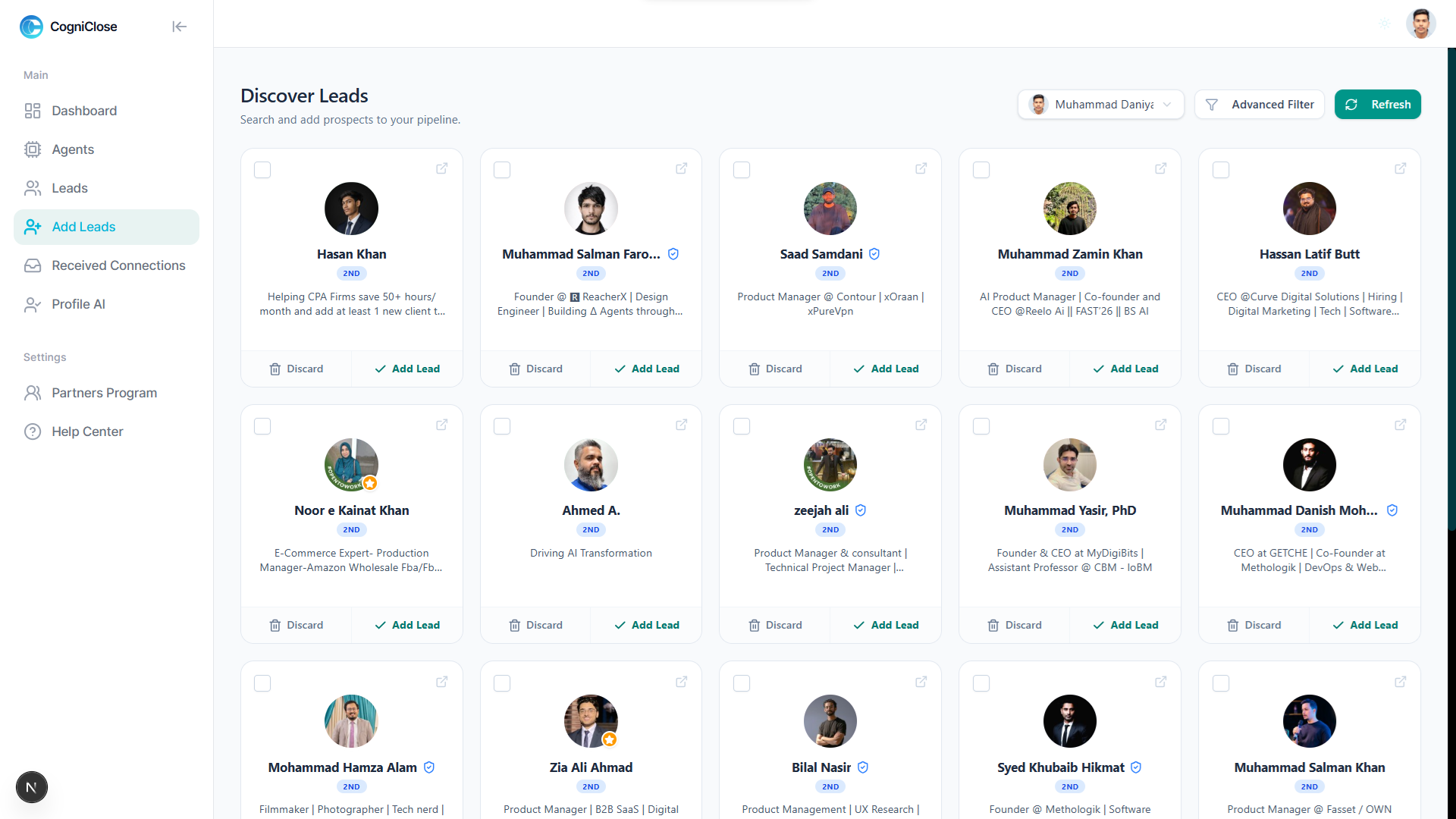Open Noor e Kainat Khan's external link icon
The image size is (1456, 819).
442,425
